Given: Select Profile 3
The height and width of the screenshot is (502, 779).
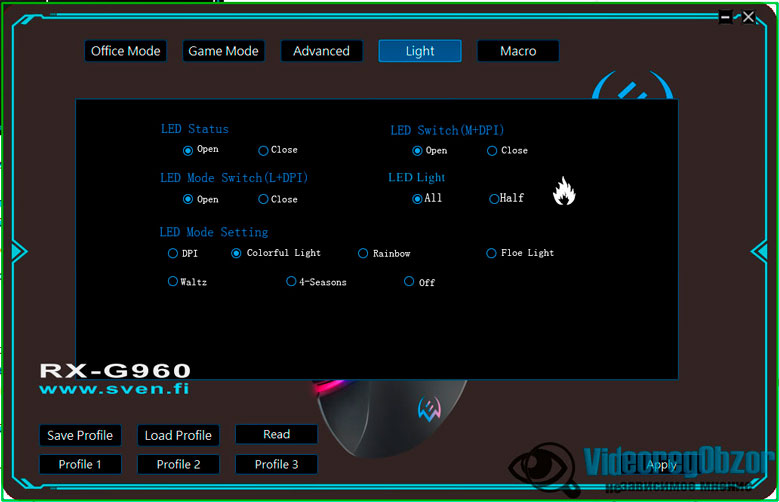Looking at the screenshot, I should point(276,464).
